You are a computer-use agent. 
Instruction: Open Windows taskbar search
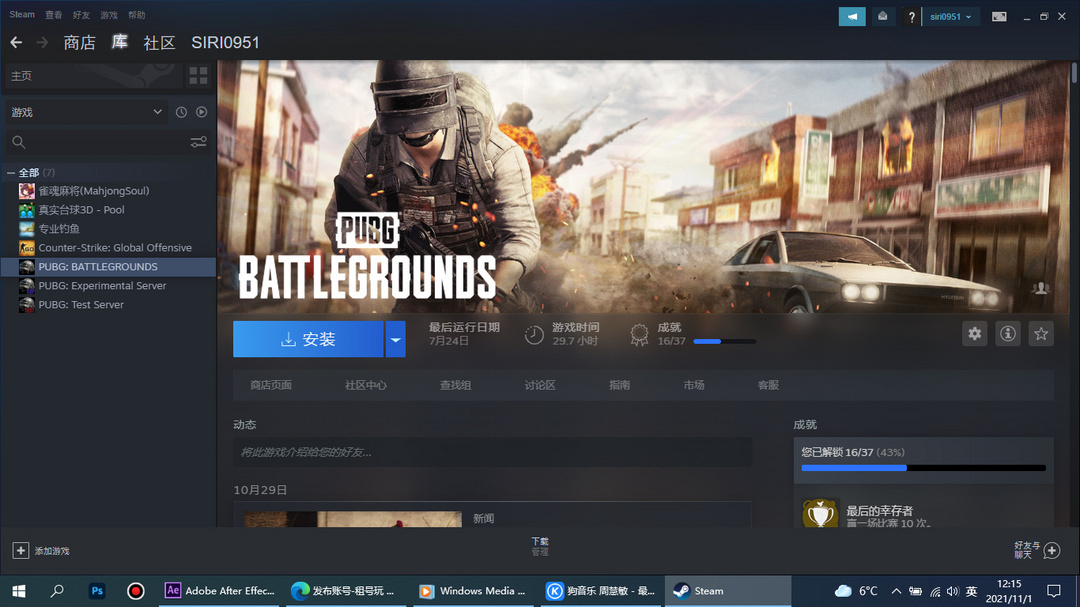[x=57, y=591]
